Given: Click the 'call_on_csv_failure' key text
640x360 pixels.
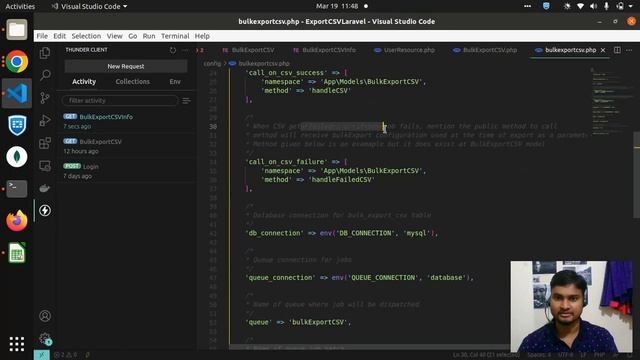Looking at the screenshot, I should pos(288,162).
